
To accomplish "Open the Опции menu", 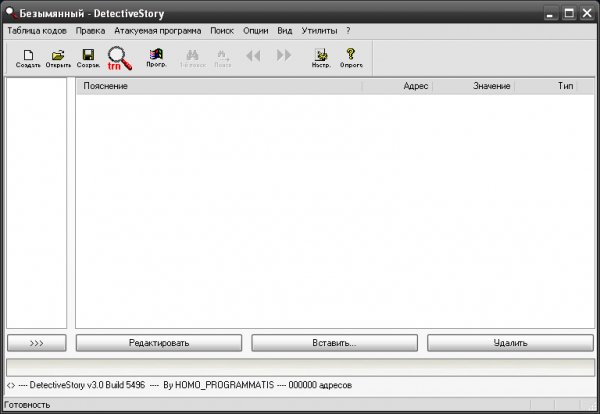I will pyautogui.click(x=256, y=31).
